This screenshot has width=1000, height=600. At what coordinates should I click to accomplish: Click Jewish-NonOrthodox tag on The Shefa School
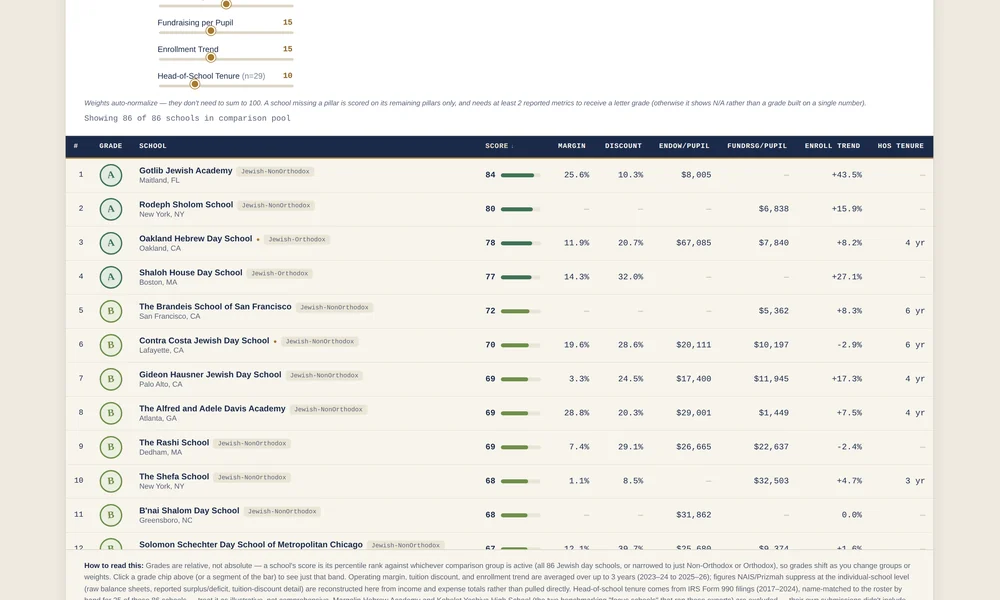click(252, 478)
